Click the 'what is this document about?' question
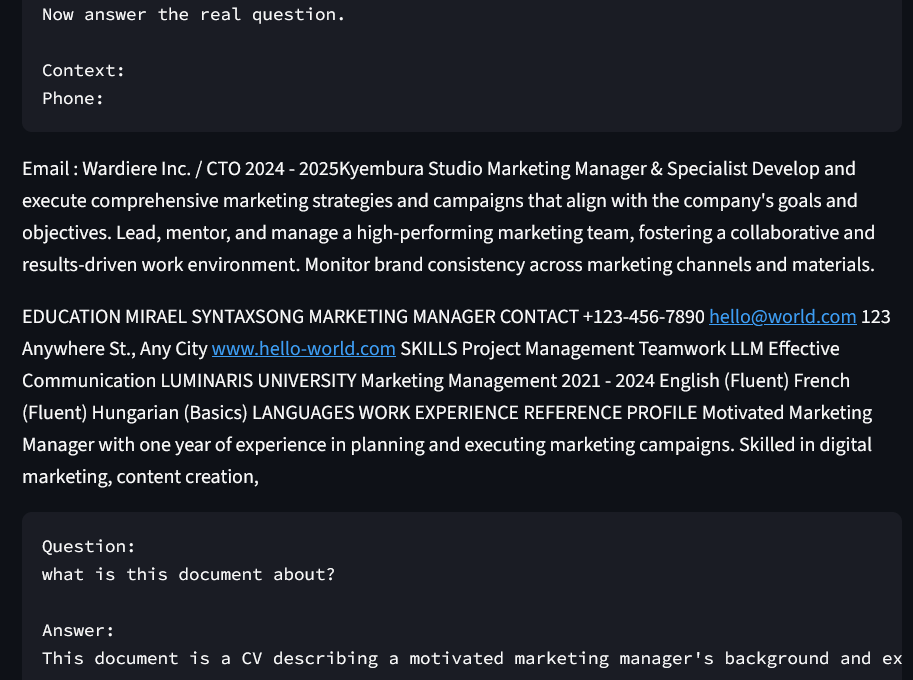Screen dimensions: 913x680 tap(188, 574)
